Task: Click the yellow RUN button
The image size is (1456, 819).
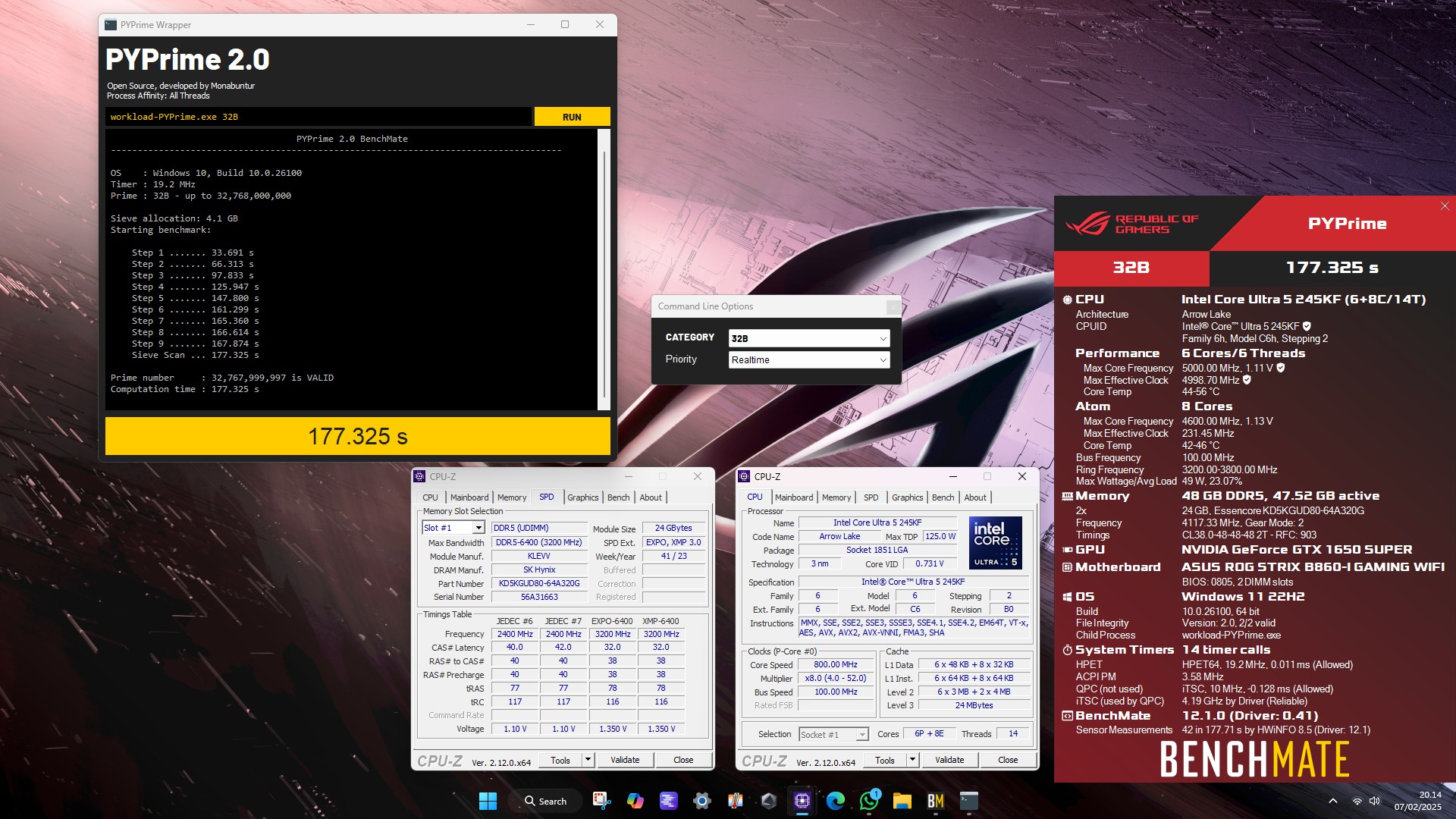Action: [x=572, y=117]
